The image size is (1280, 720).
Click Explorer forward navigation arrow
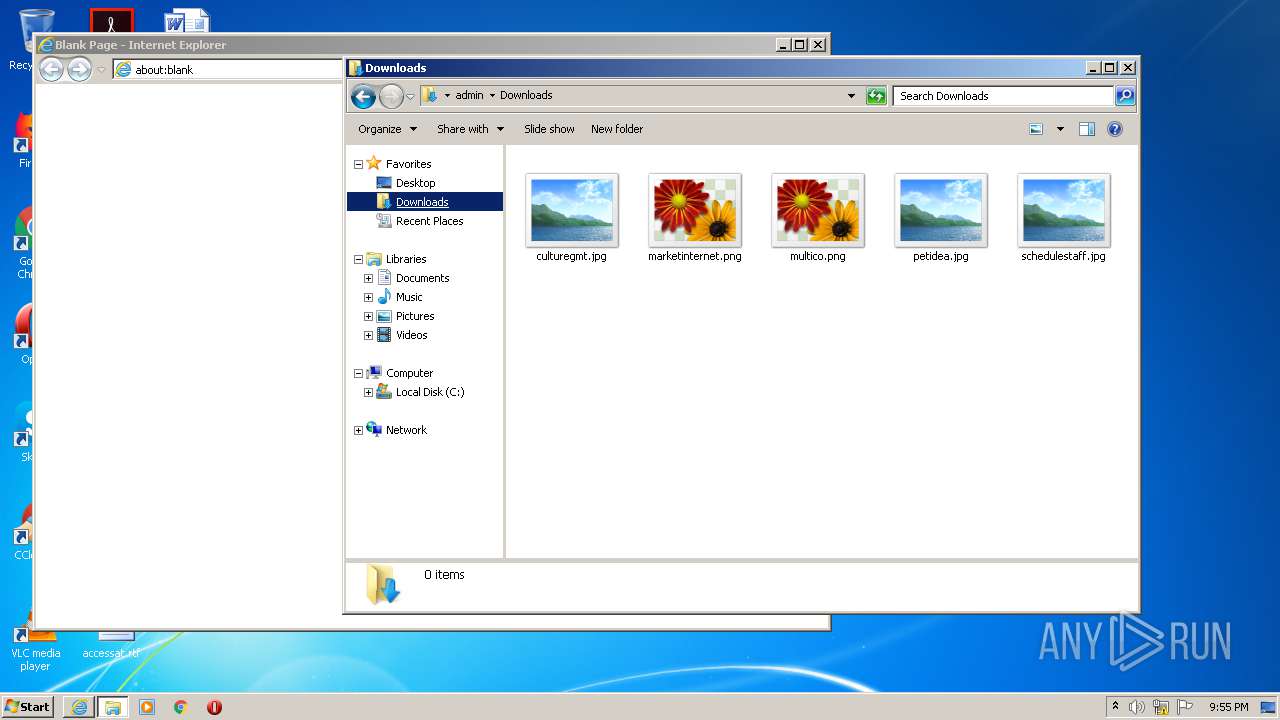click(x=391, y=96)
